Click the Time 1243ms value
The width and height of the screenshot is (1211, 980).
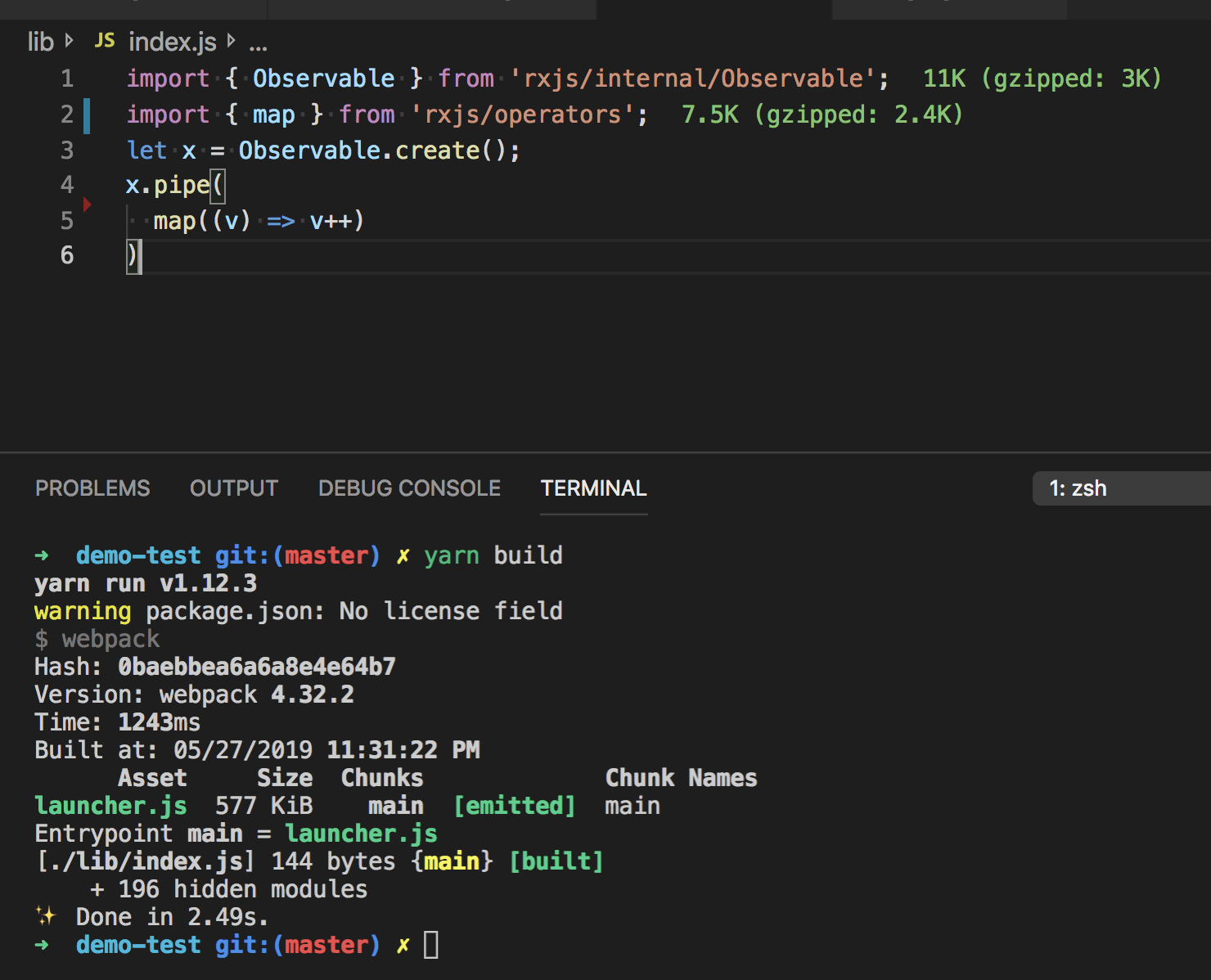click(159, 722)
